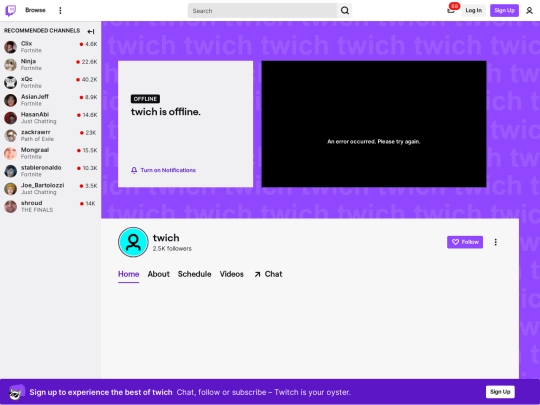This screenshot has width=540, height=405.
Task: Switch to the Schedule tab
Action: [195, 274]
